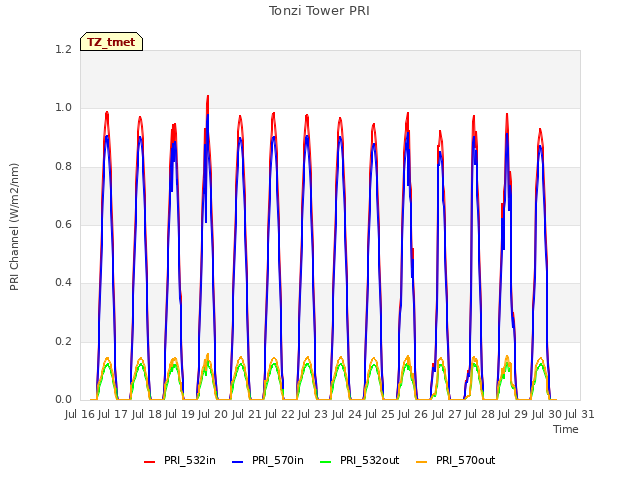The image size is (640, 480).
Task: Click the y-axis tick 1.0
Action: 63,108
